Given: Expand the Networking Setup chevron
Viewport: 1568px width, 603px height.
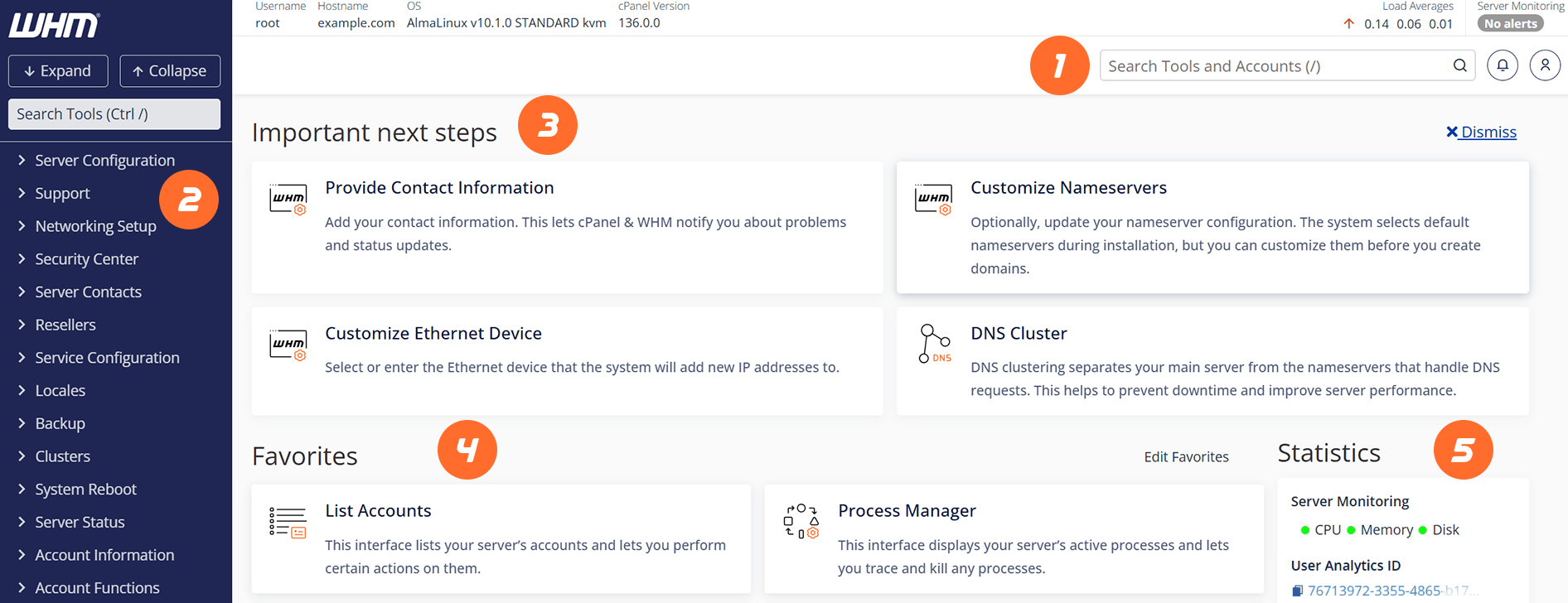Looking at the screenshot, I should (22, 225).
